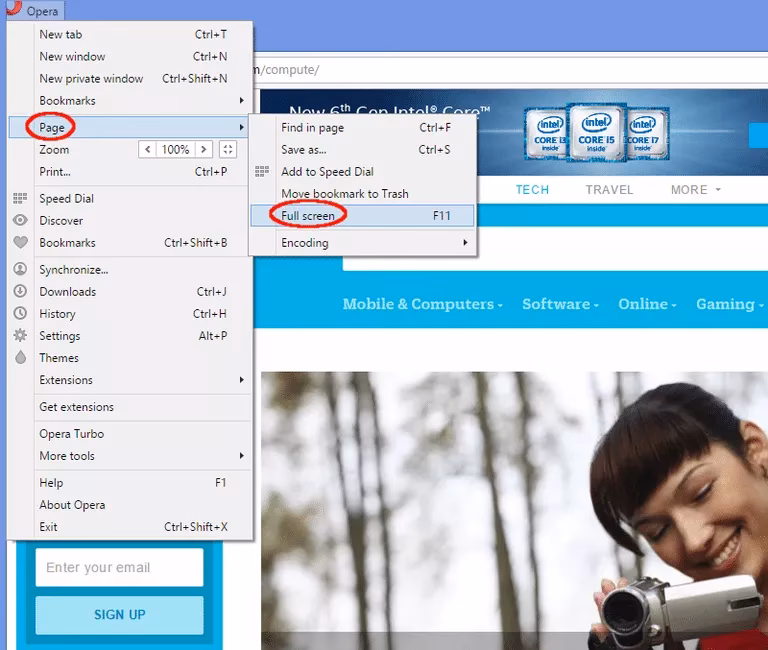
Task: Expand the Extensions submenu arrow
Action: point(241,380)
